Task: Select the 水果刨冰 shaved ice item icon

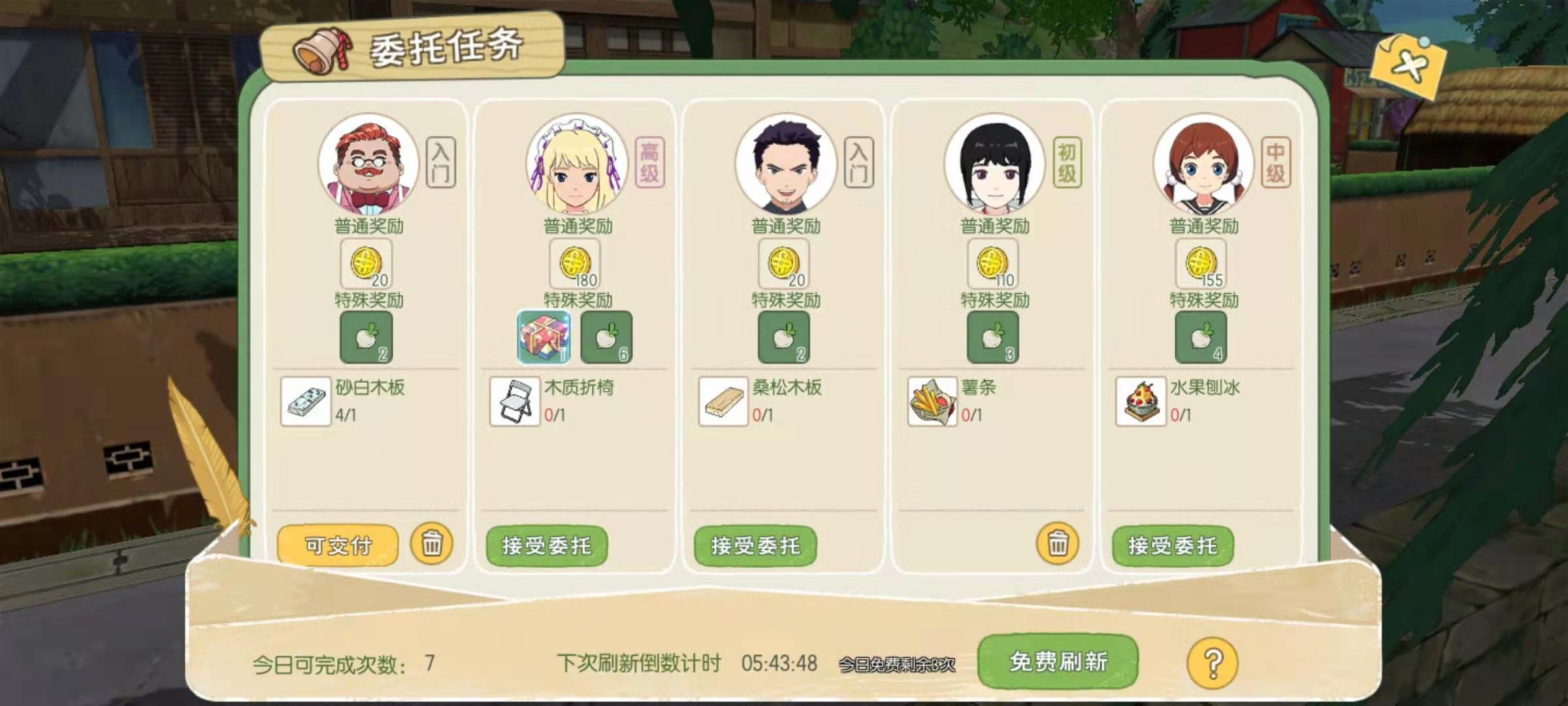Action: tap(1141, 401)
